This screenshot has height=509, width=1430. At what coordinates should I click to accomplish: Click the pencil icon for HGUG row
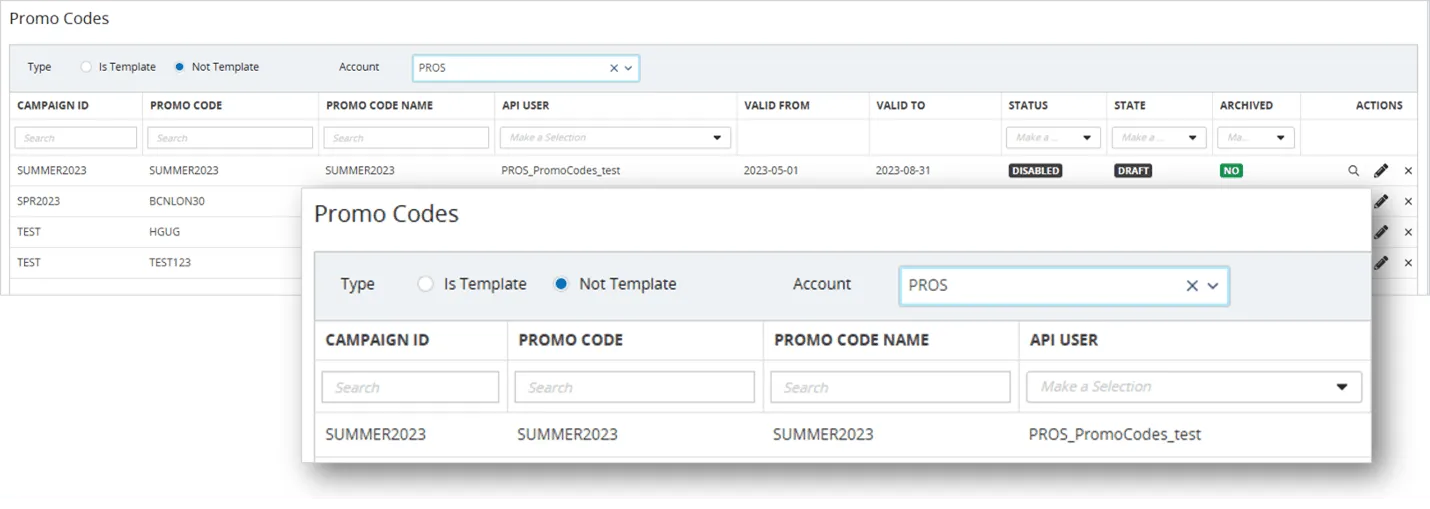pyautogui.click(x=1381, y=232)
